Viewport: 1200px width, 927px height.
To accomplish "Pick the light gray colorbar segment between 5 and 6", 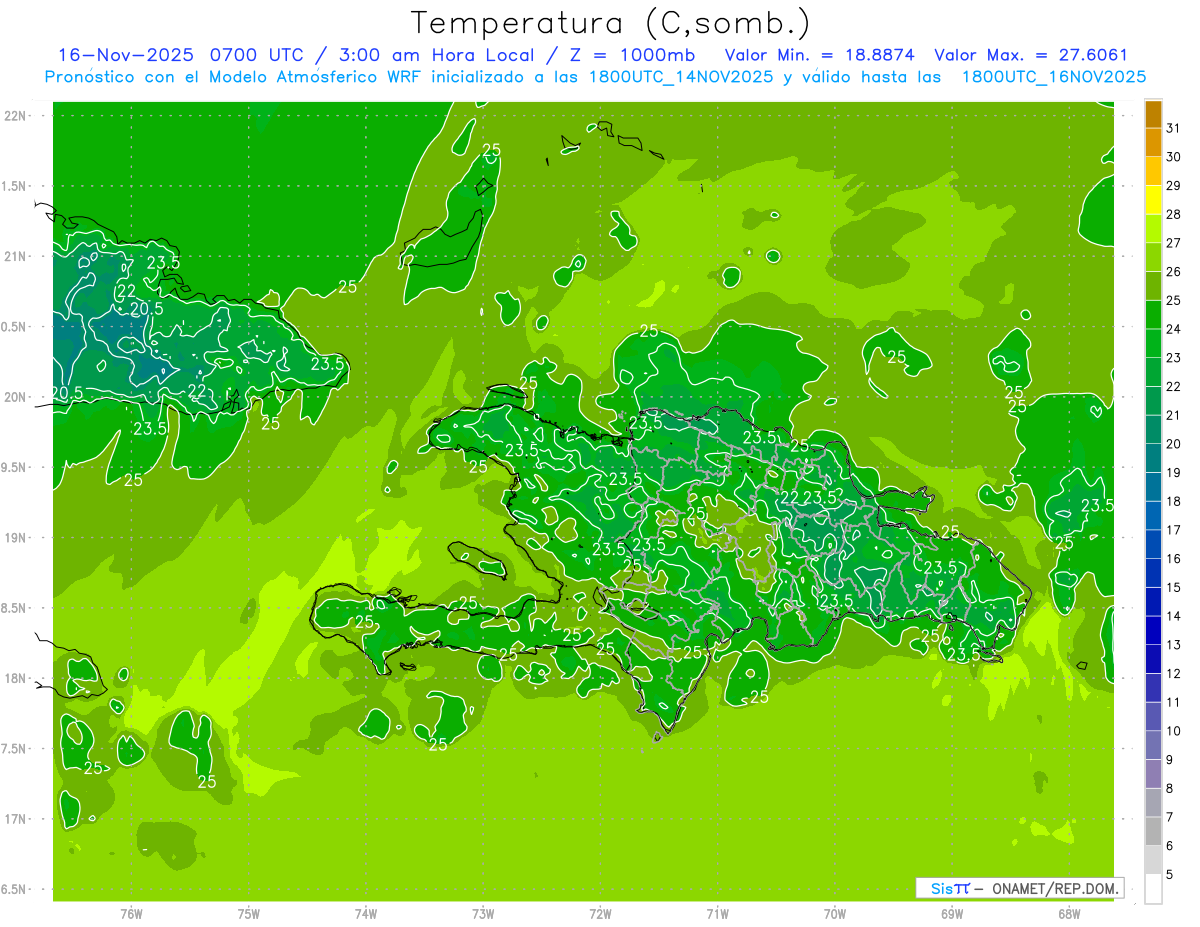I will point(1153,860).
